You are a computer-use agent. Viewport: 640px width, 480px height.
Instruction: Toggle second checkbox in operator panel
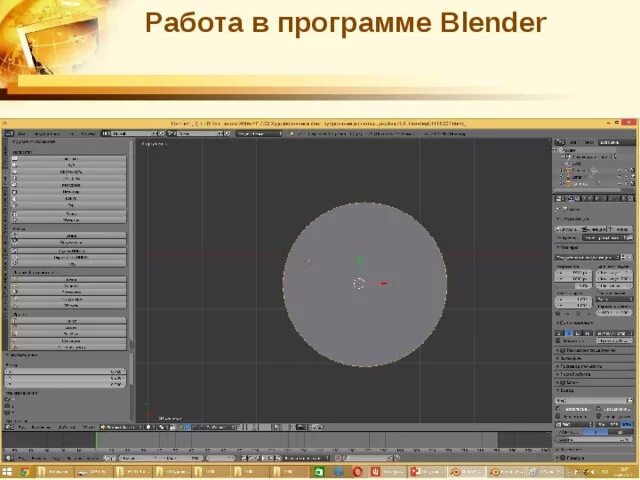click(7, 407)
